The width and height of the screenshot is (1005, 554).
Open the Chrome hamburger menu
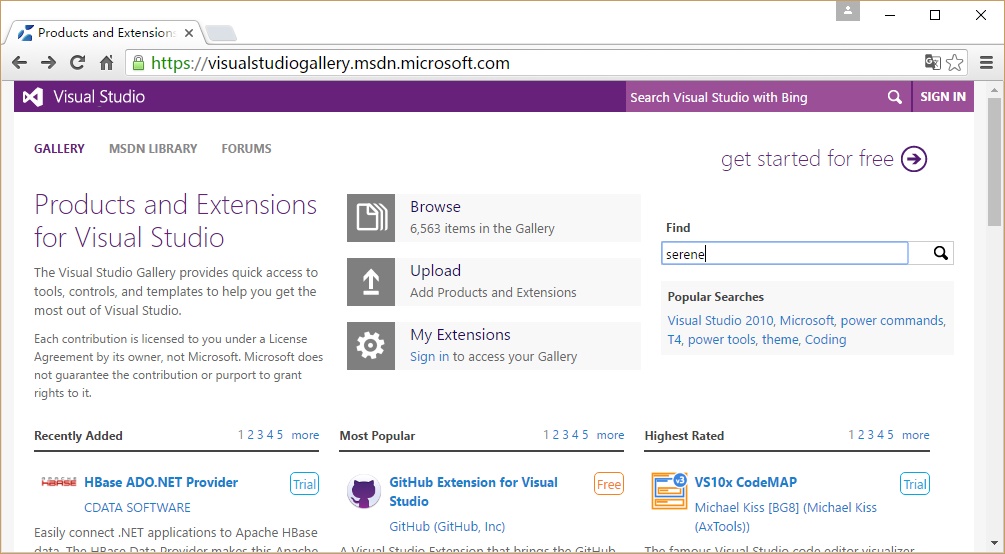click(986, 63)
